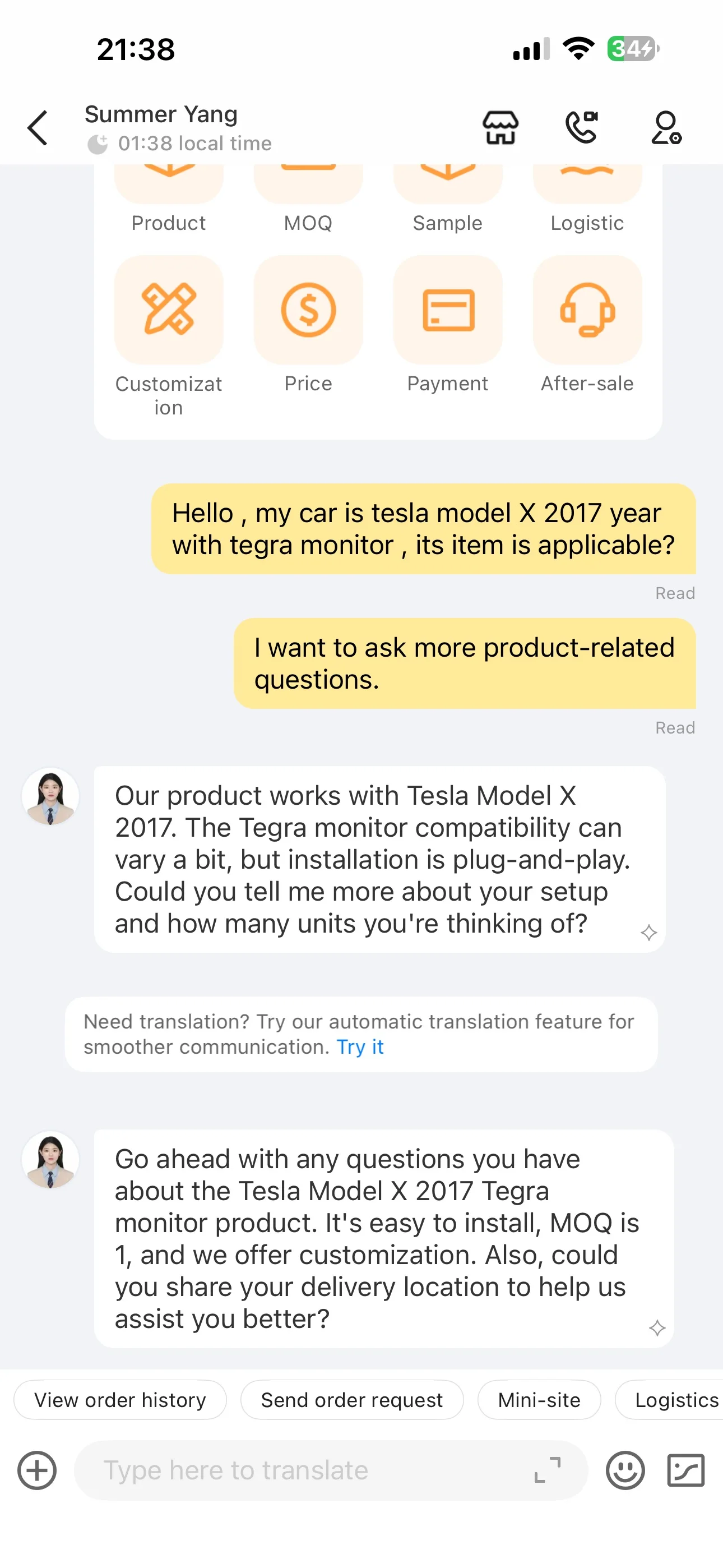Go back using the left arrow
The image size is (723, 1568).
point(38,128)
